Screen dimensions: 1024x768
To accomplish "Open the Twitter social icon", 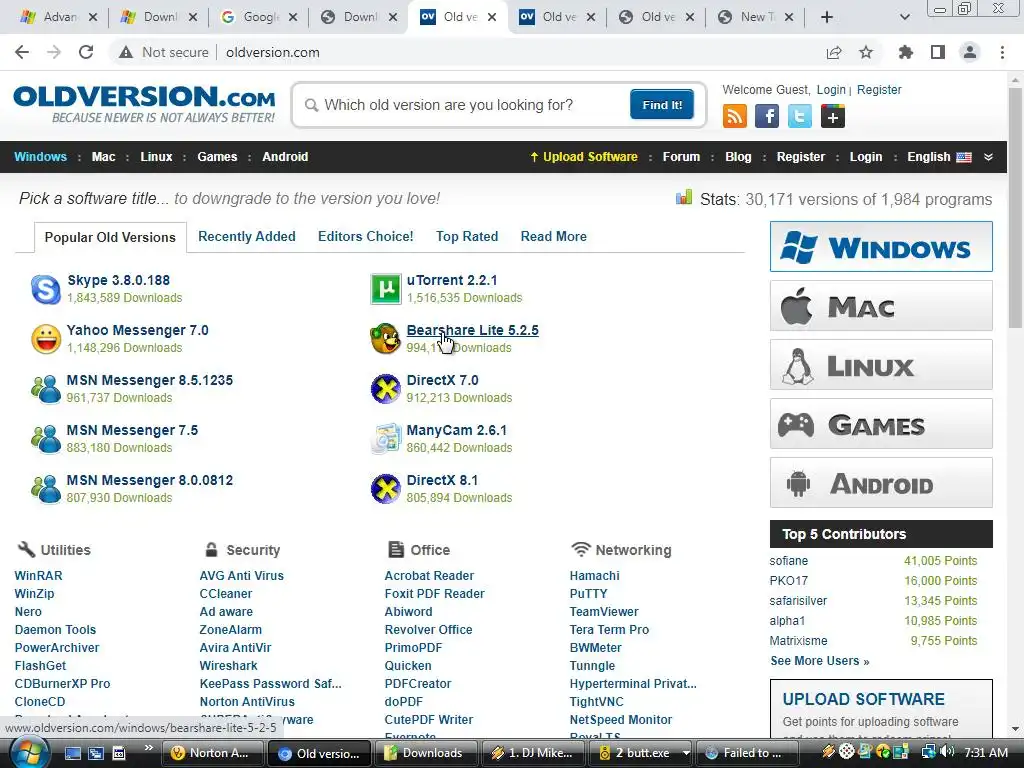I will coord(799,116).
